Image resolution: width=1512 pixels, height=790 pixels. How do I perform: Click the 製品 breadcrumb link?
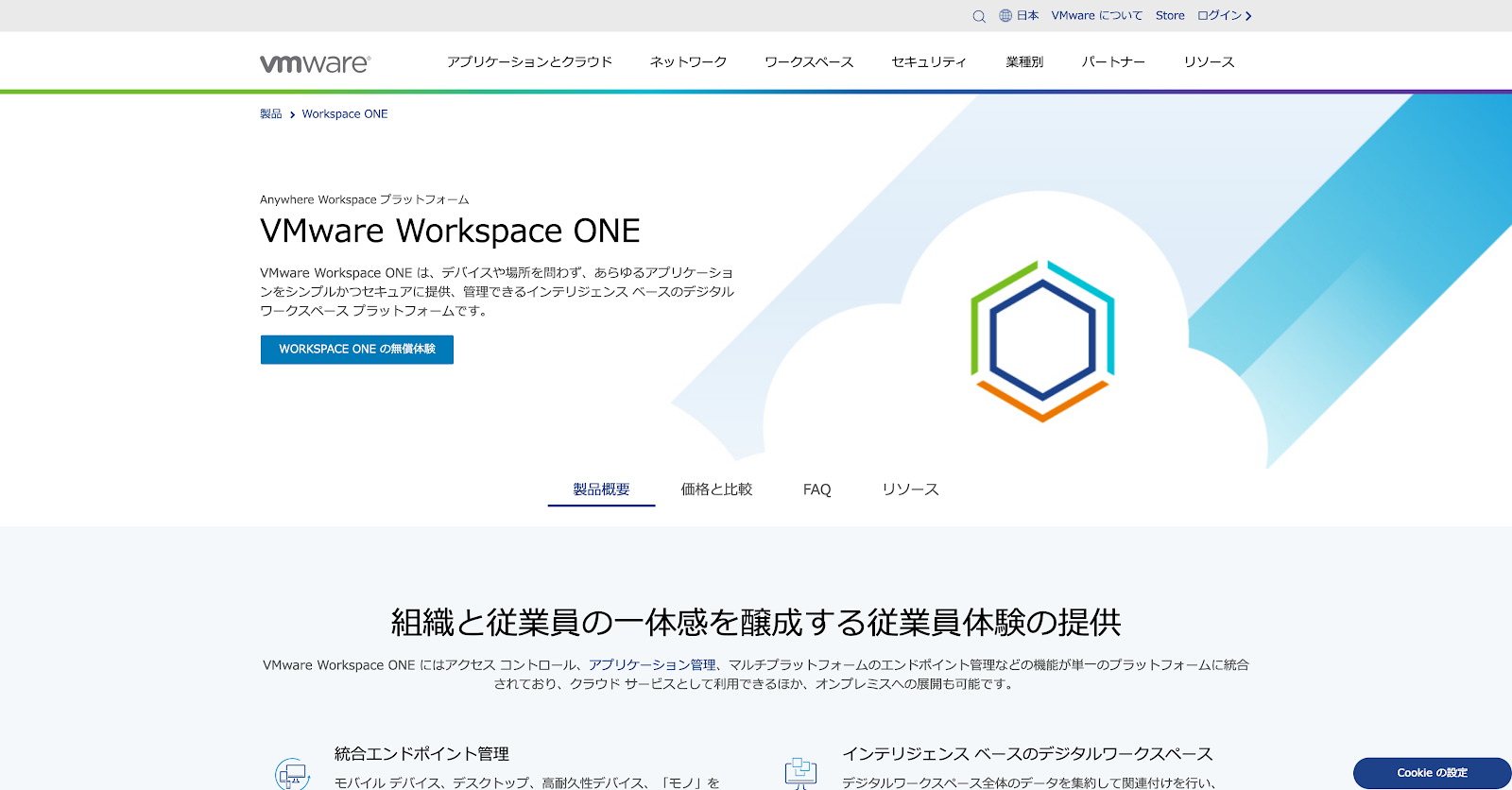[x=271, y=114]
